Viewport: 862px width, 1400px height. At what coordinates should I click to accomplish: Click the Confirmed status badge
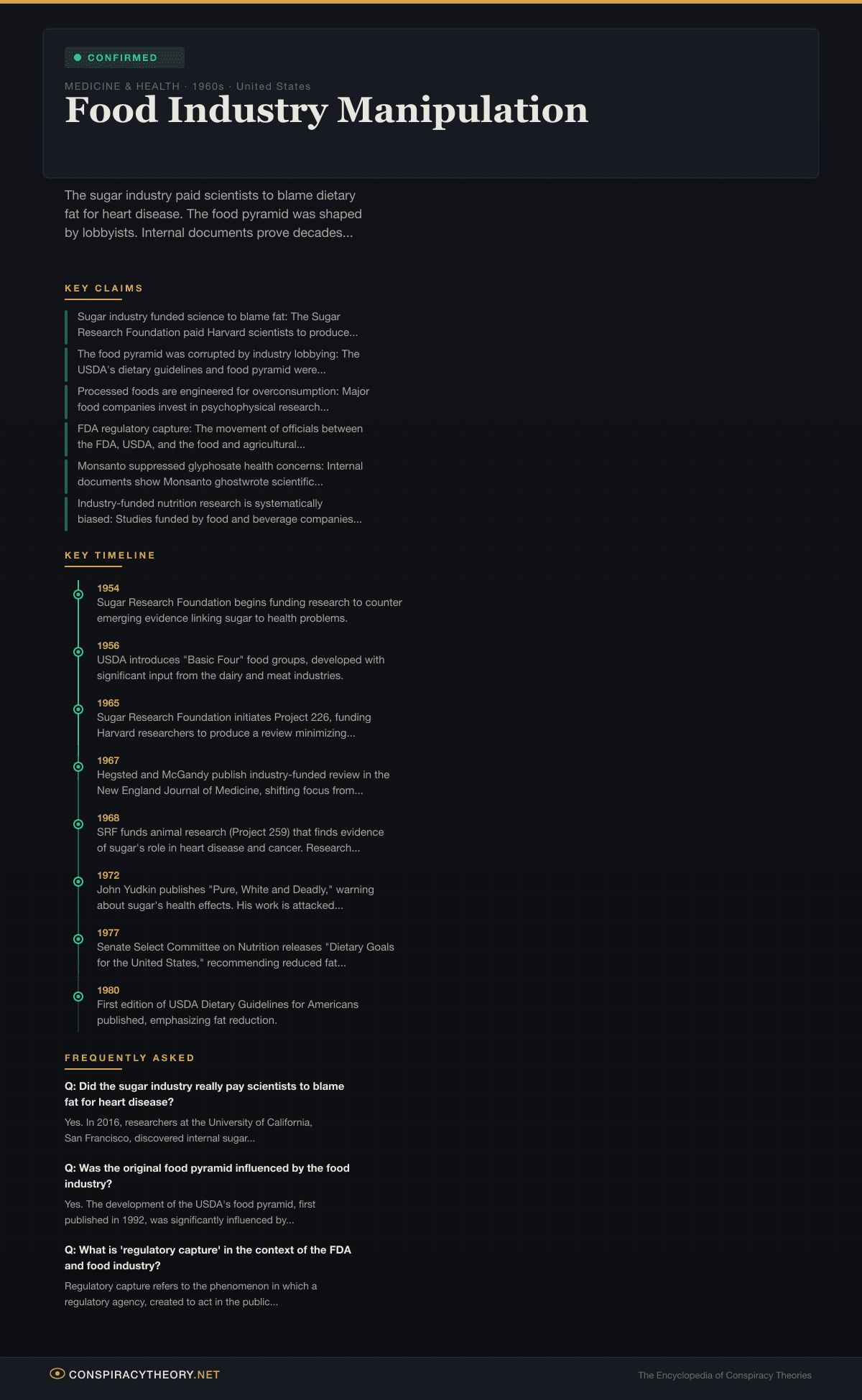(x=124, y=57)
